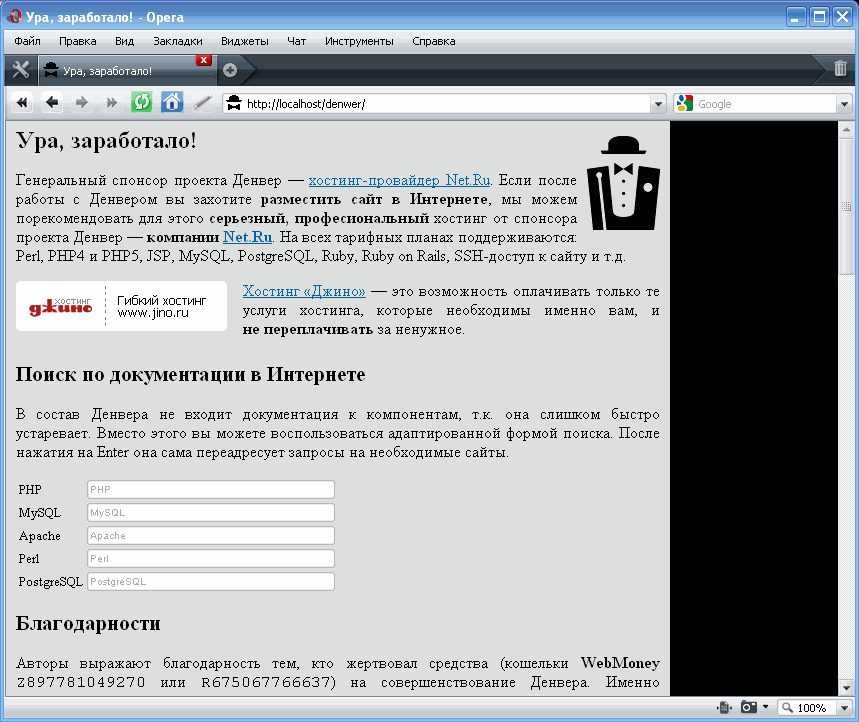
Task: Click the Google search engine icon
Action: pos(685,103)
